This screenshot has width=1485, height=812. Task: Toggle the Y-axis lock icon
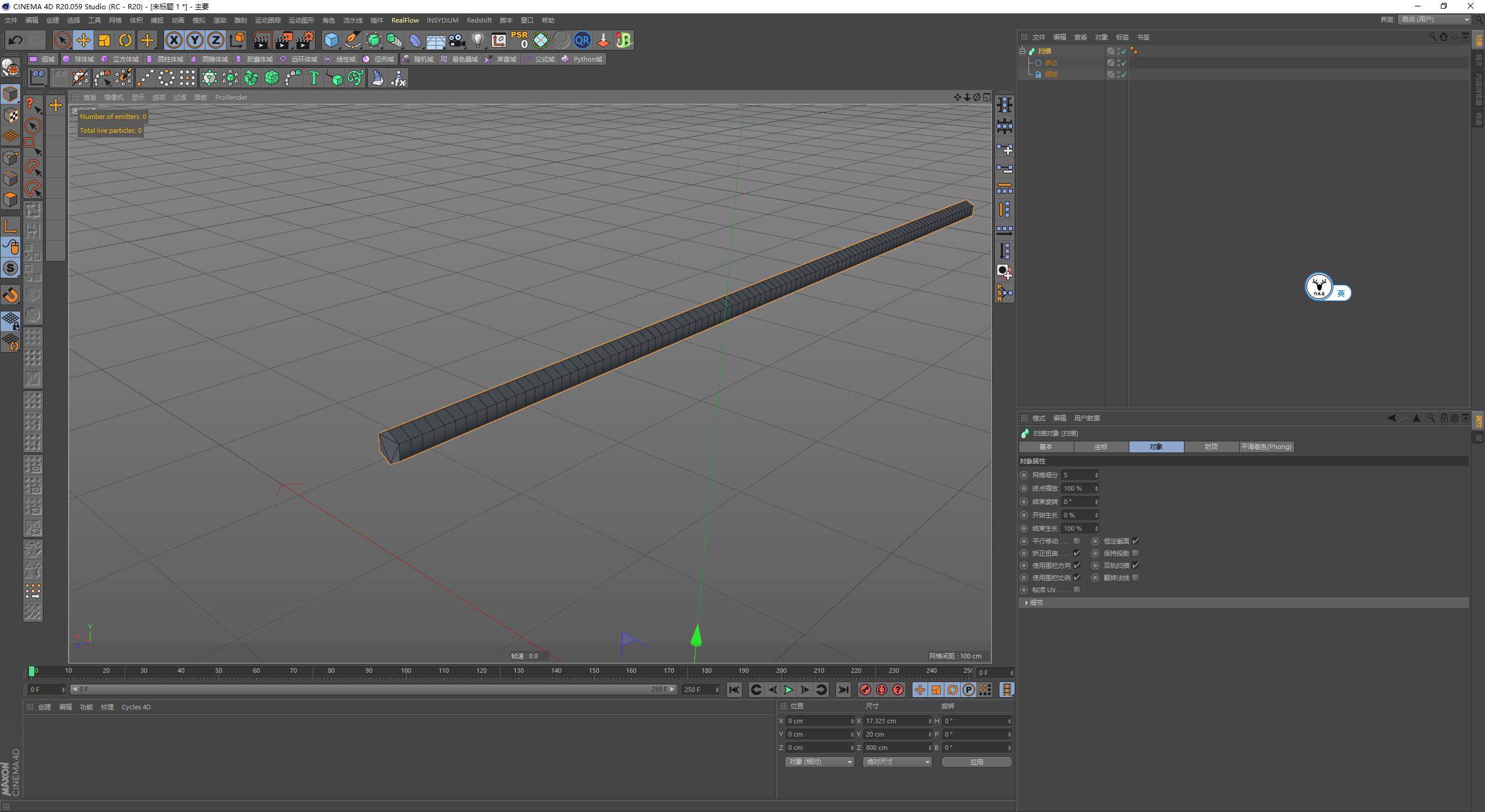(x=195, y=40)
